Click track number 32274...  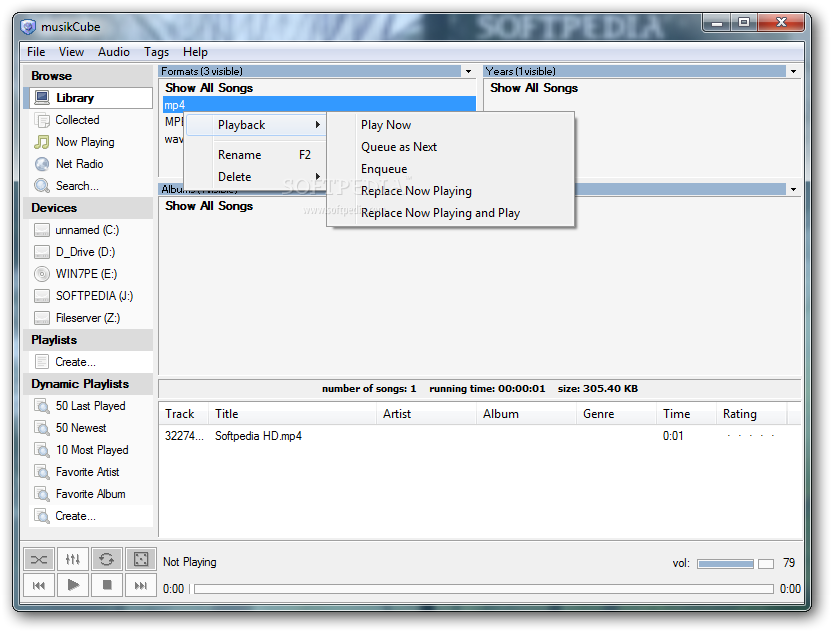coord(184,436)
